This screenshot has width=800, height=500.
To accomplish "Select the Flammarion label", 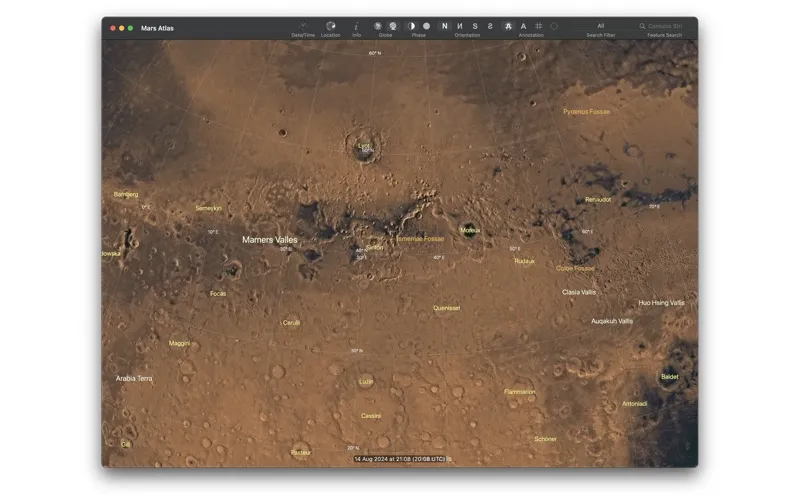I will 519,392.
